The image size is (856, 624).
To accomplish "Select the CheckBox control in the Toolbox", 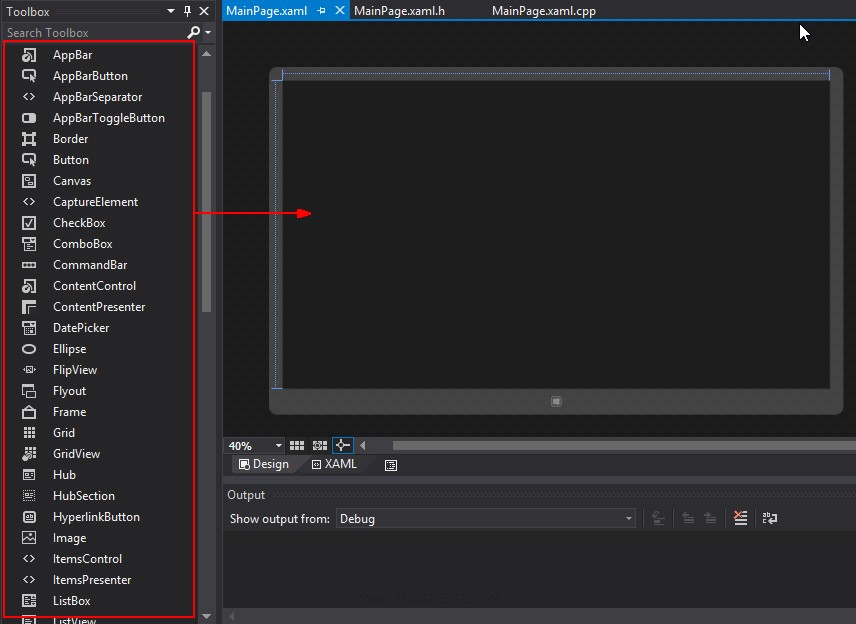I will 78,223.
